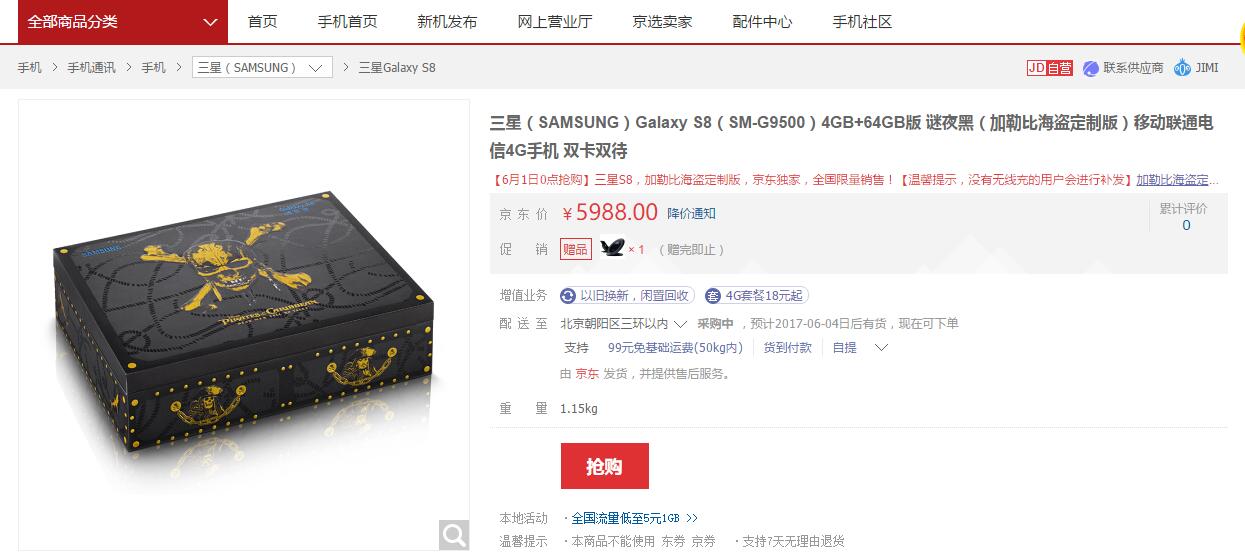
Task: Click the 降价通知 price alert link
Action: [x=692, y=213]
